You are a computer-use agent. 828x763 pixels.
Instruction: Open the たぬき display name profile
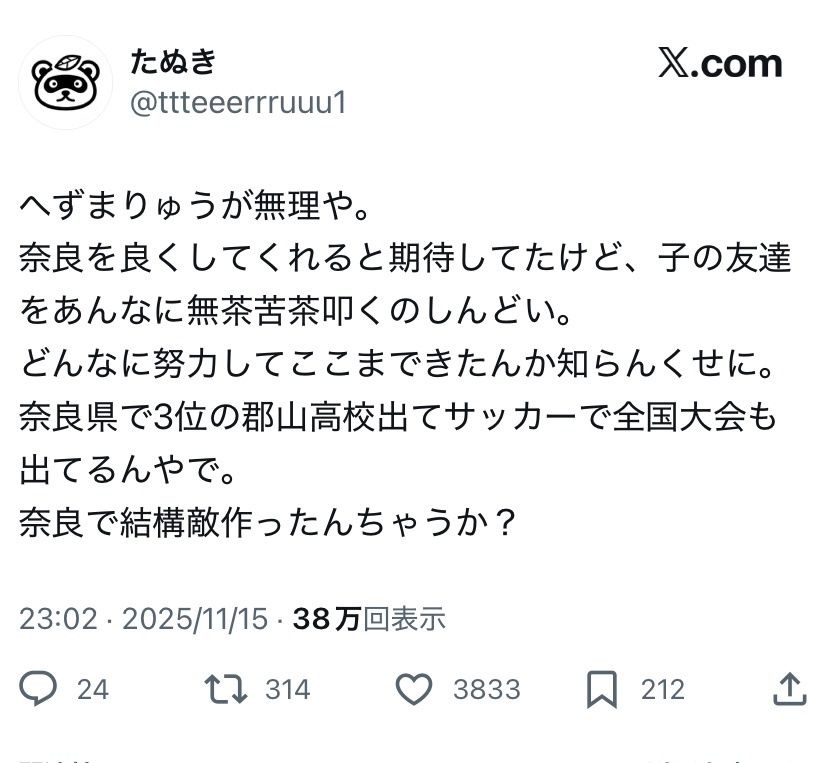coord(173,62)
